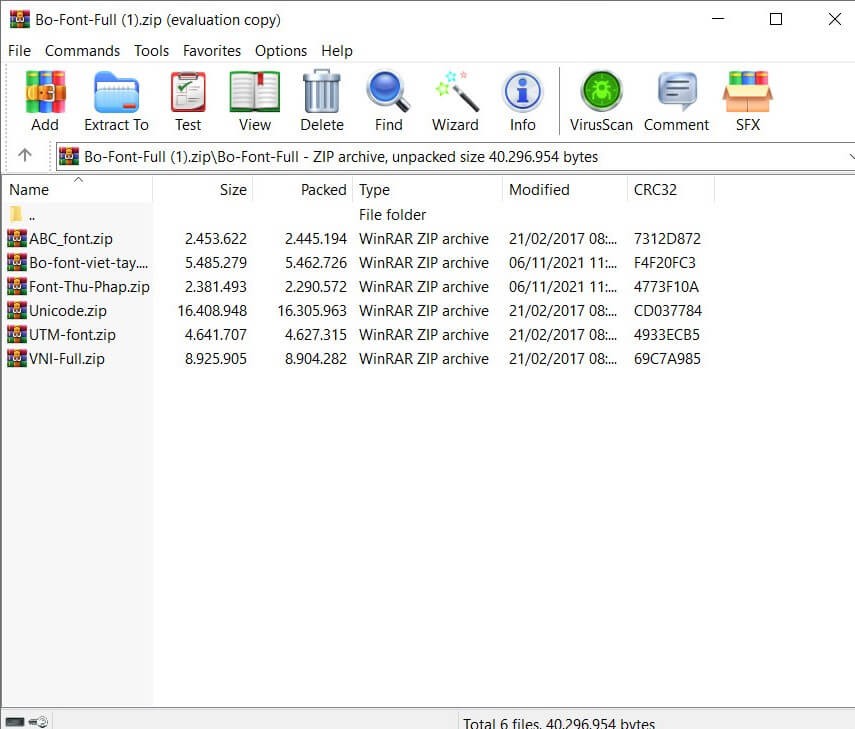Open the File menu
The height and width of the screenshot is (729, 855).
[x=19, y=51]
